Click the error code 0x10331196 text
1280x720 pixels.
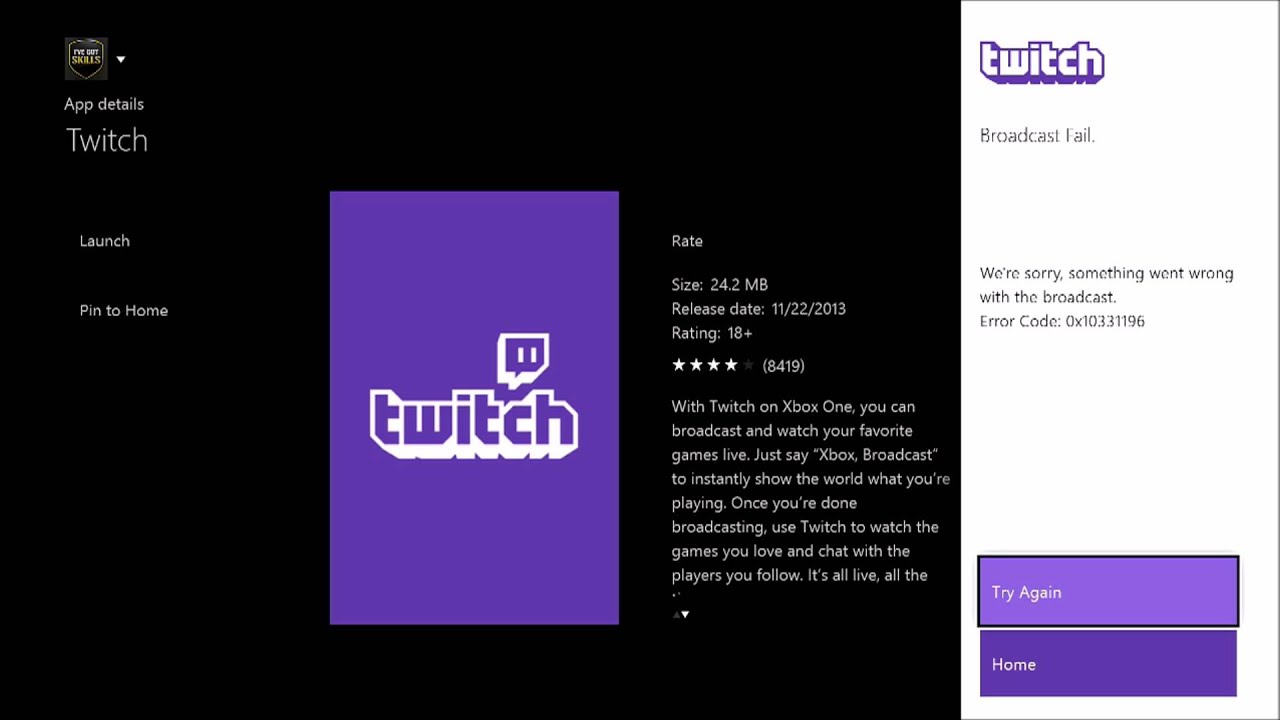1062,321
